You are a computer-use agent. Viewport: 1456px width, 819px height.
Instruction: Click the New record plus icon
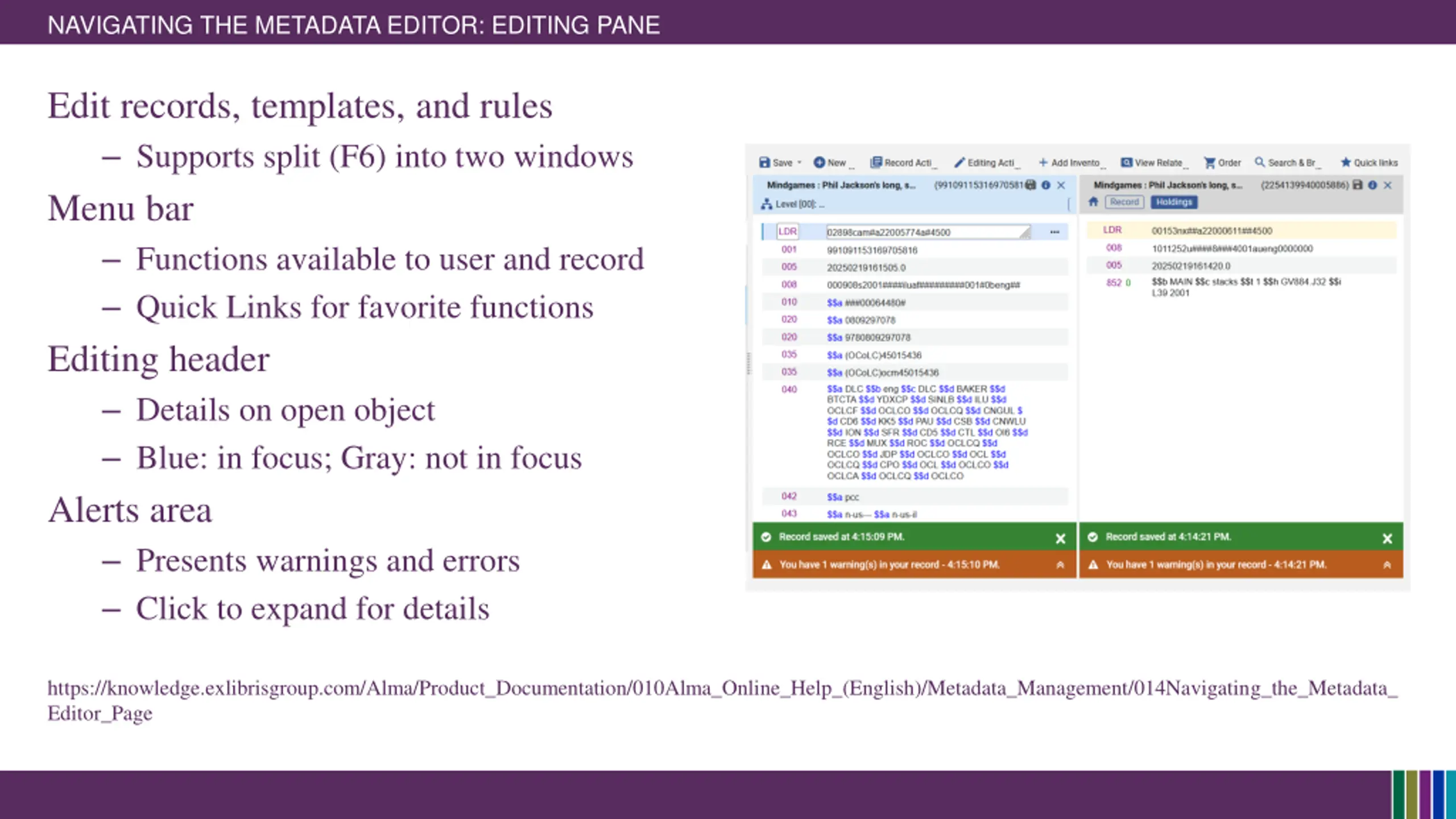coord(819,163)
